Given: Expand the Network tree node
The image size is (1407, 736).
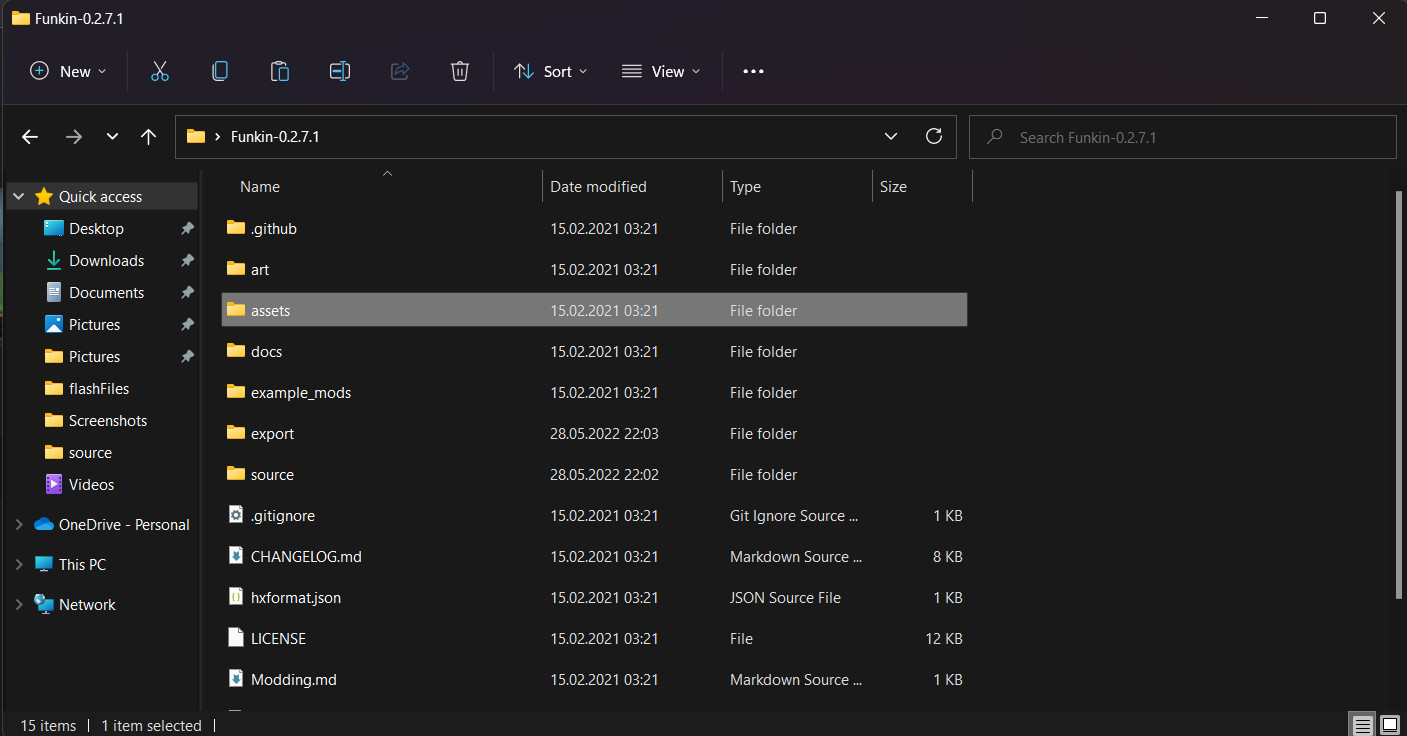Looking at the screenshot, I should [x=19, y=604].
